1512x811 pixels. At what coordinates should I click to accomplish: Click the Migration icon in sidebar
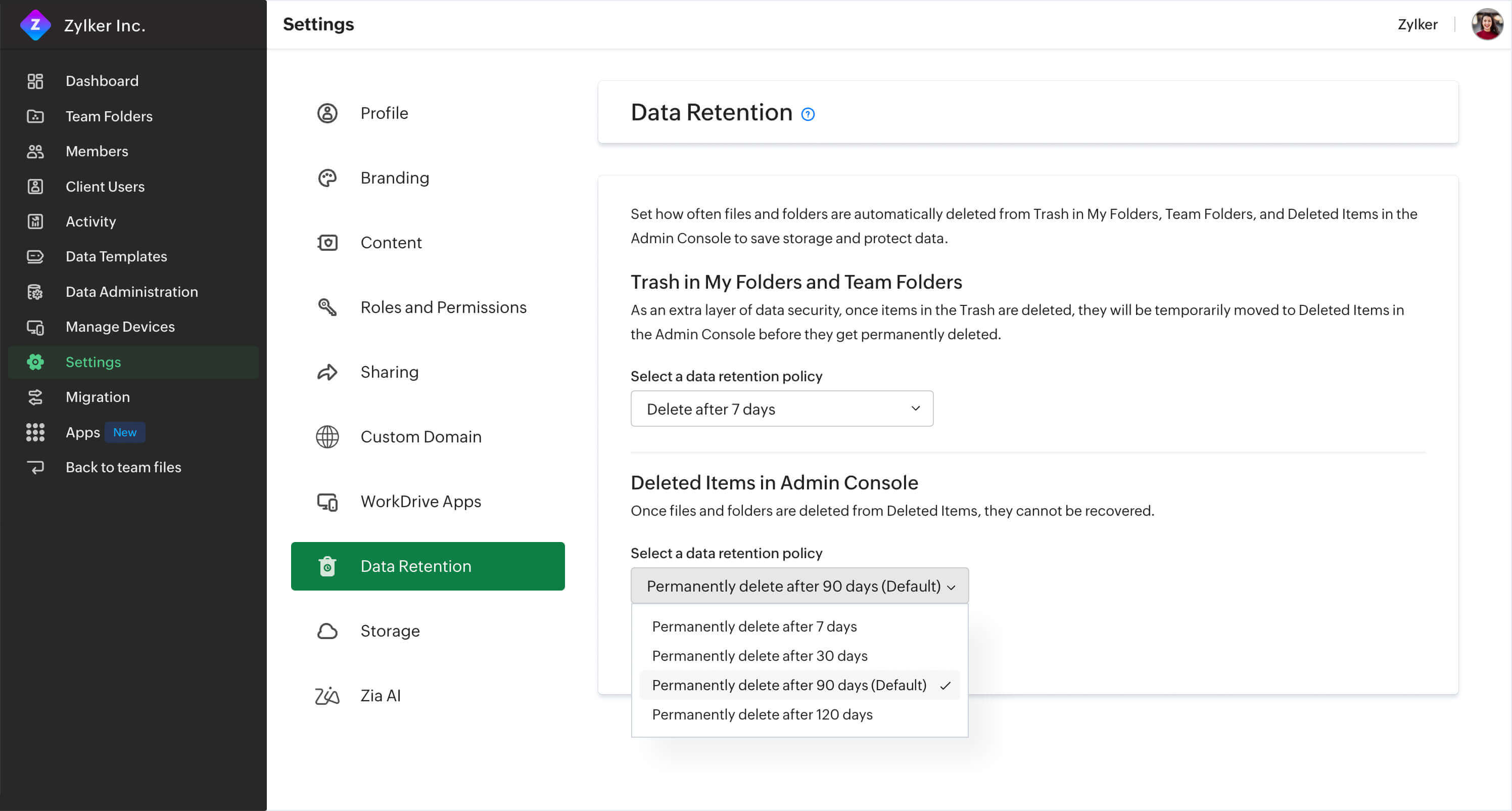tap(34, 397)
